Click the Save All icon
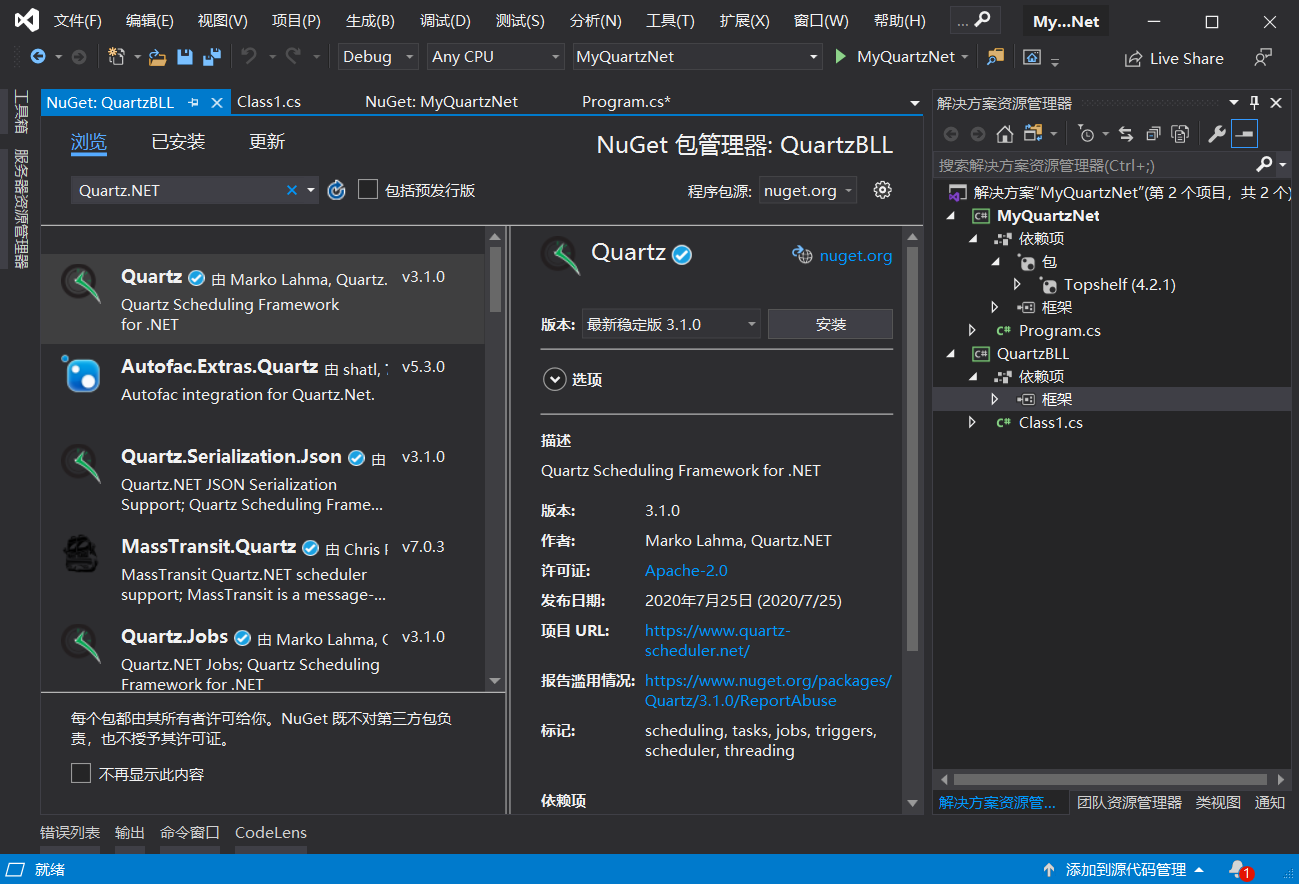 [x=212, y=57]
